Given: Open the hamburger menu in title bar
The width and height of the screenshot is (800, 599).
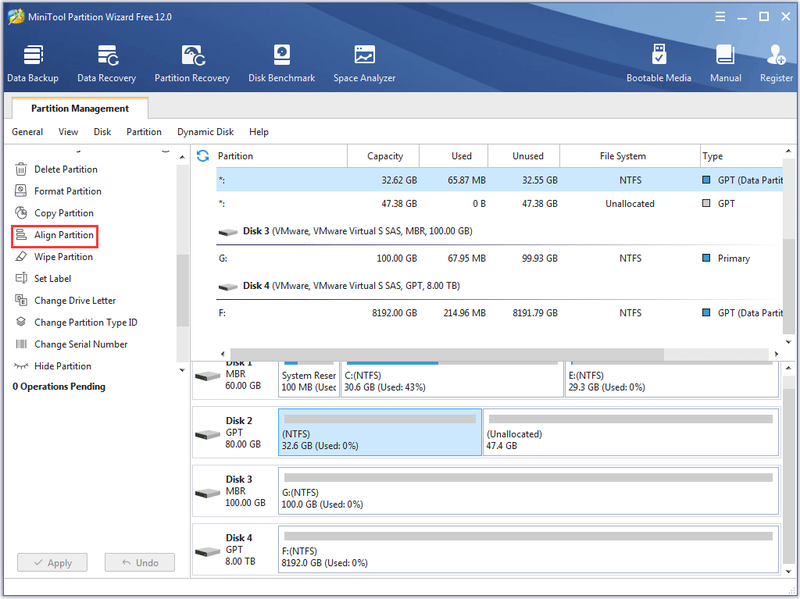Looking at the screenshot, I should tap(720, 17).
